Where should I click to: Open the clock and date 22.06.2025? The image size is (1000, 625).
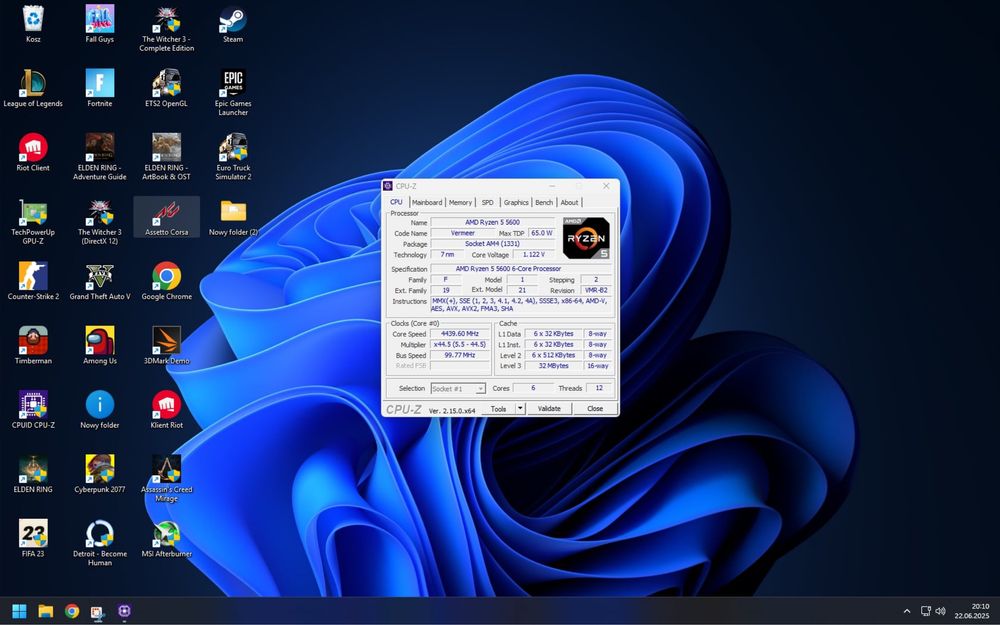tap(972, 611)
